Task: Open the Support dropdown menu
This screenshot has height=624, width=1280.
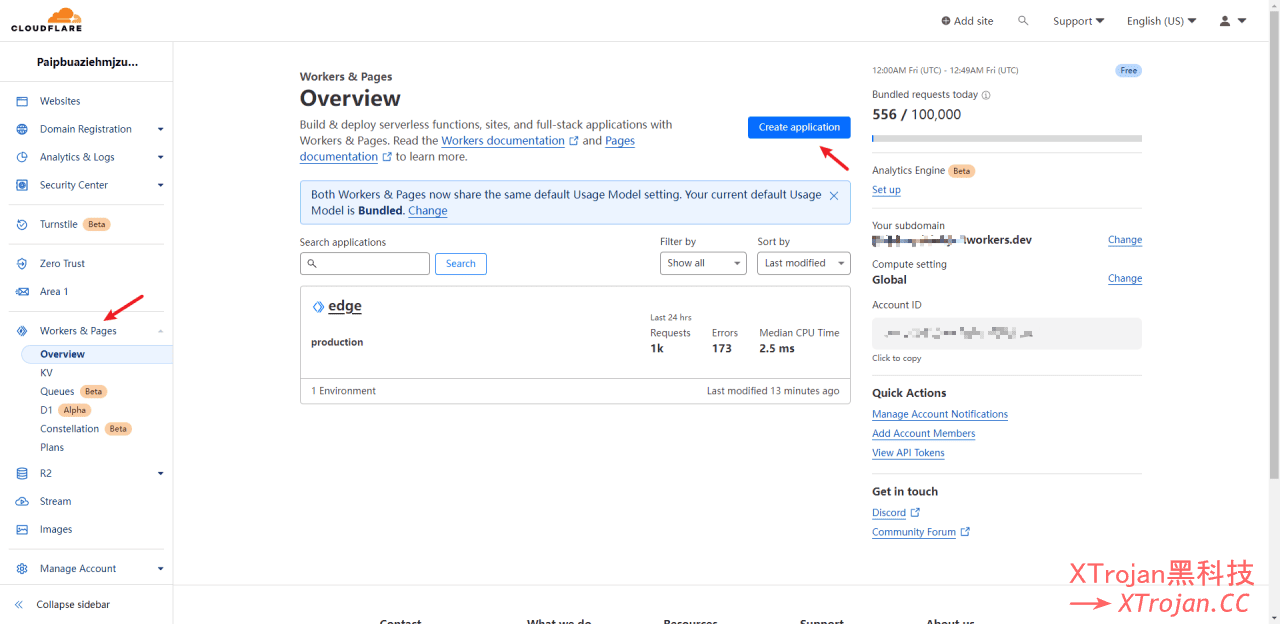Action: pyautogui.click(x=1078, y=21)
